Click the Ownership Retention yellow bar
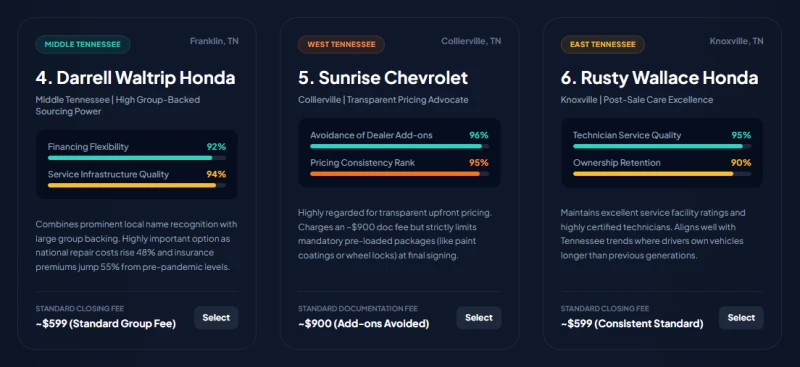 (x=662, y=174)
